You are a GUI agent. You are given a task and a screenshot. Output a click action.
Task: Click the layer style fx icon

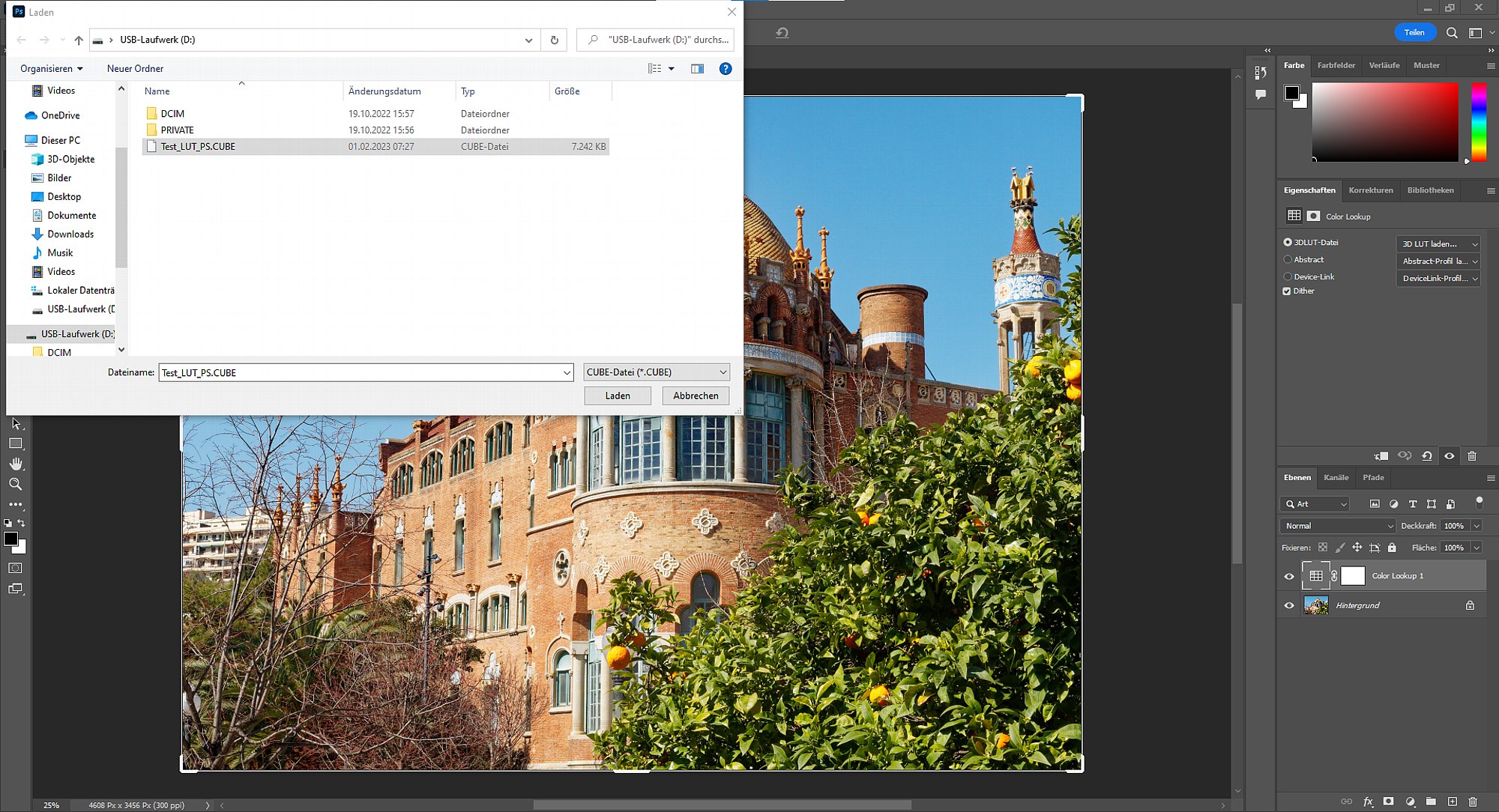[x=1368, y=802]
